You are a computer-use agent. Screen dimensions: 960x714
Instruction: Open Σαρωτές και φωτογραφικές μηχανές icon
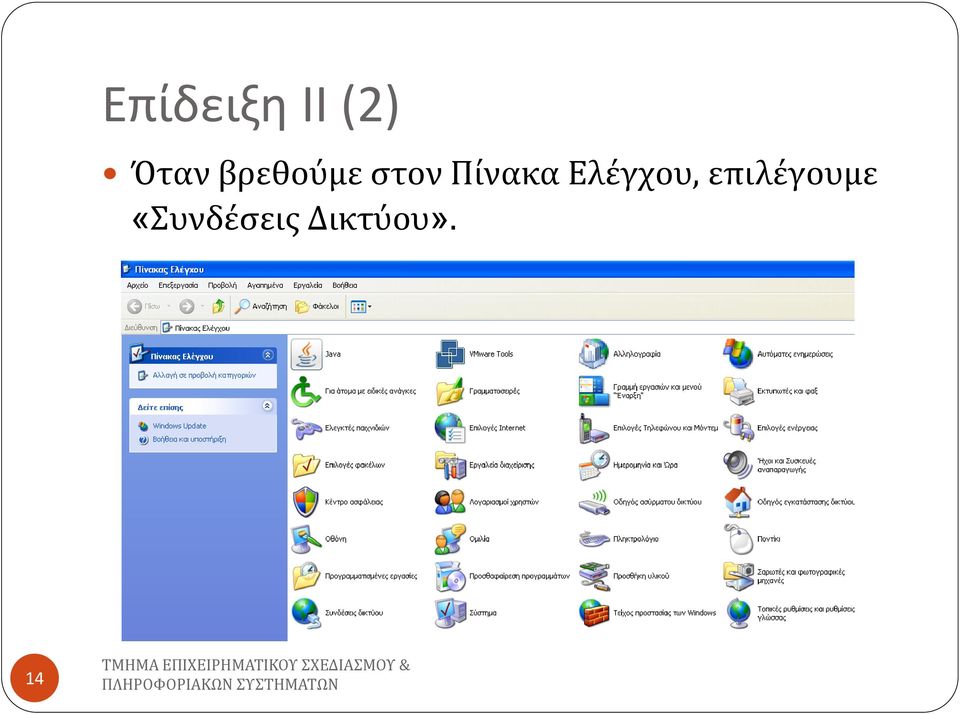(x=738, y=576)
